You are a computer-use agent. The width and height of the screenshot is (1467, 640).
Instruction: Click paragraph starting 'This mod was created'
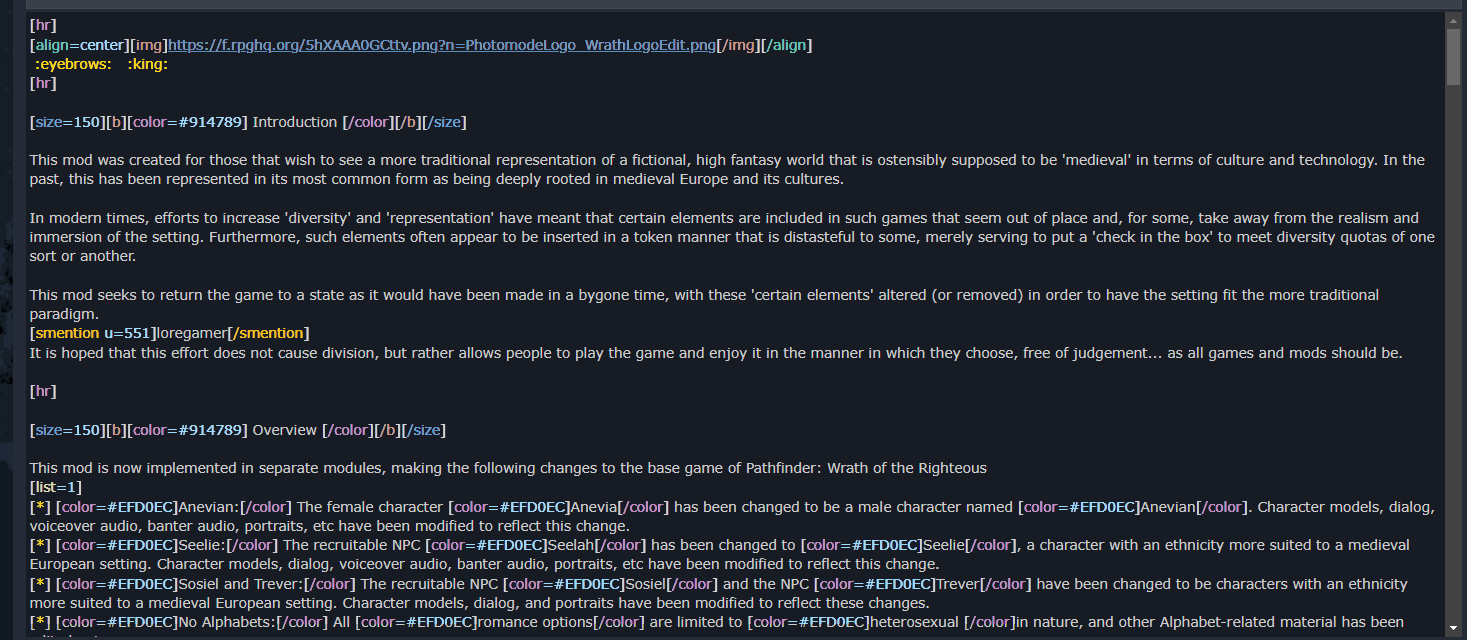(727, 170)
